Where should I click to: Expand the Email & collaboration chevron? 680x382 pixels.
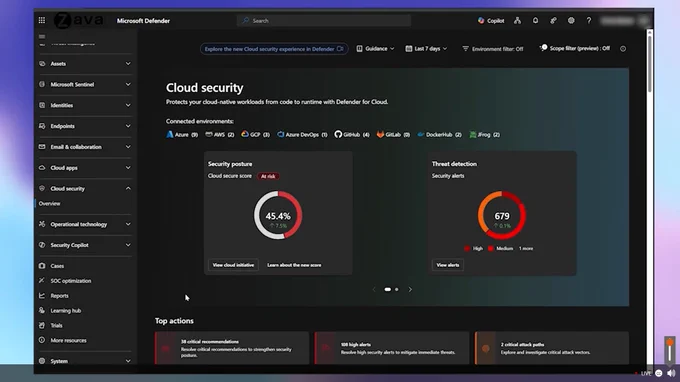[128, 147]
